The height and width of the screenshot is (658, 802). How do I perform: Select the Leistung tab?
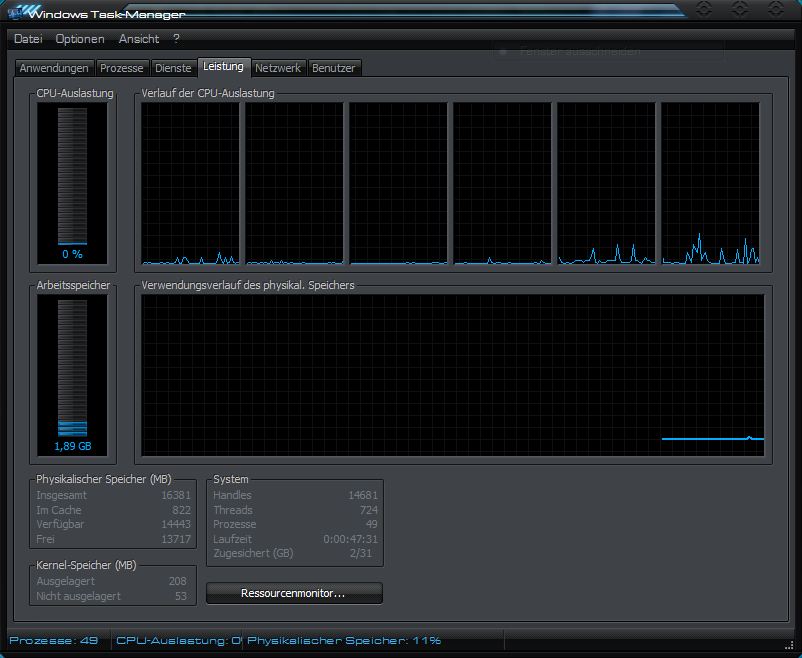coord(224,67)
